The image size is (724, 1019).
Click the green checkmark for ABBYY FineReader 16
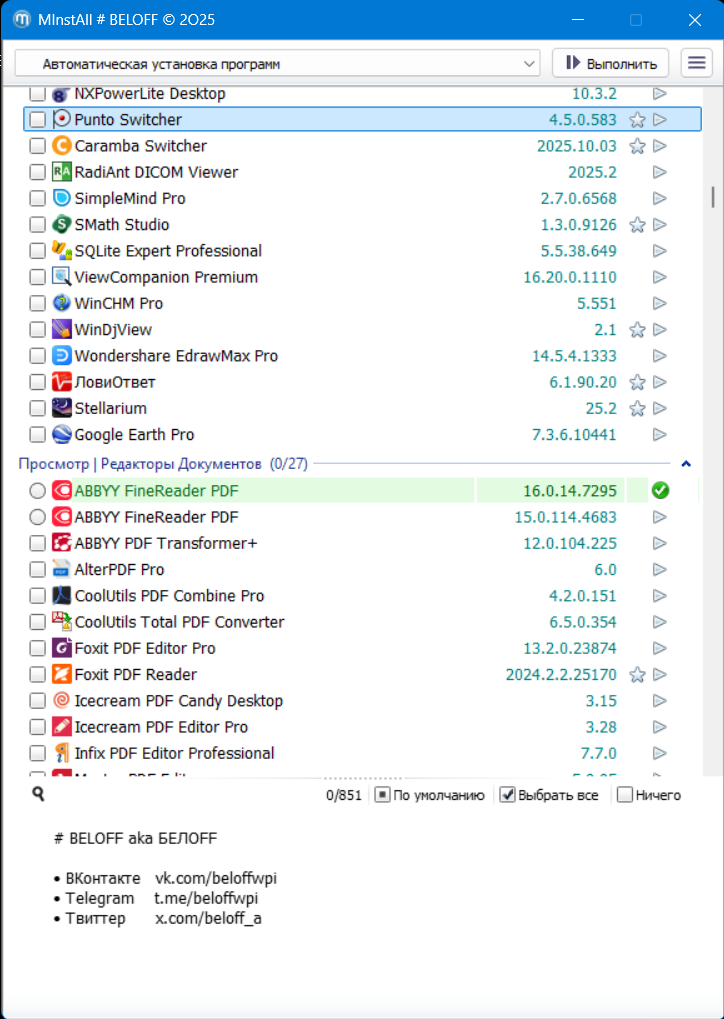pos(659,491)
